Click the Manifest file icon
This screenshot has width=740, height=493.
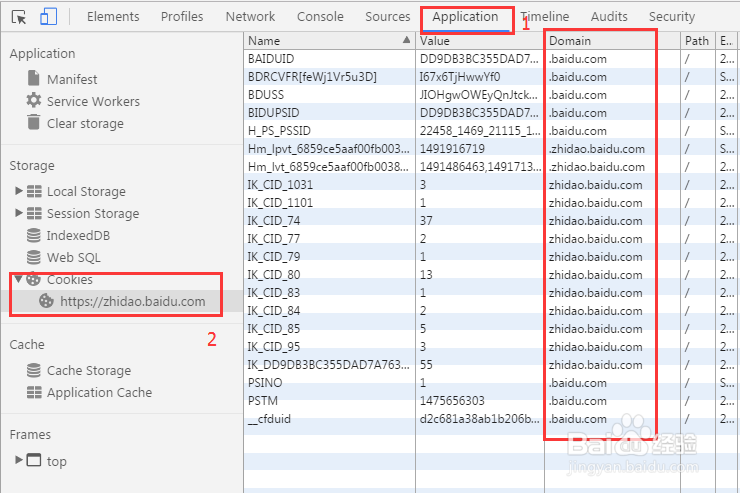(x=34, y=78)
